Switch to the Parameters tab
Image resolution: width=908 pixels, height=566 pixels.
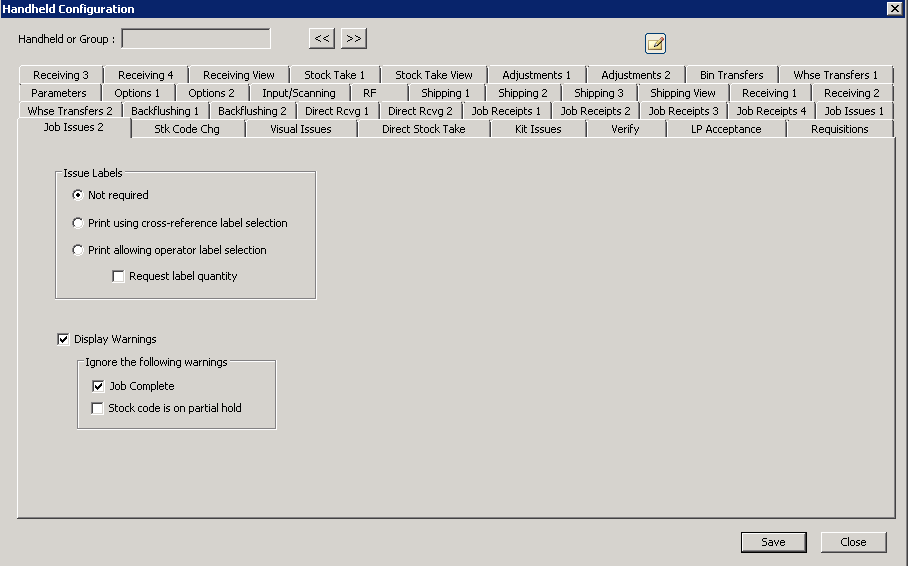click(59, 93)
